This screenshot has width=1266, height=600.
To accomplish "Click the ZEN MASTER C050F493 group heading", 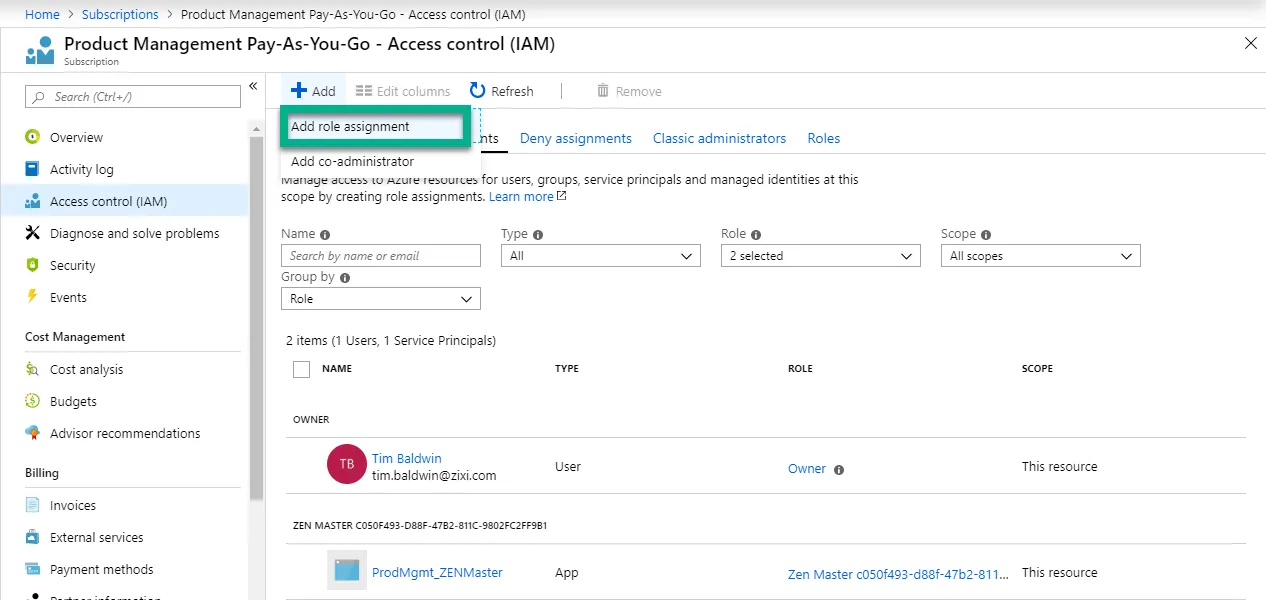I will tap(420, 526).
